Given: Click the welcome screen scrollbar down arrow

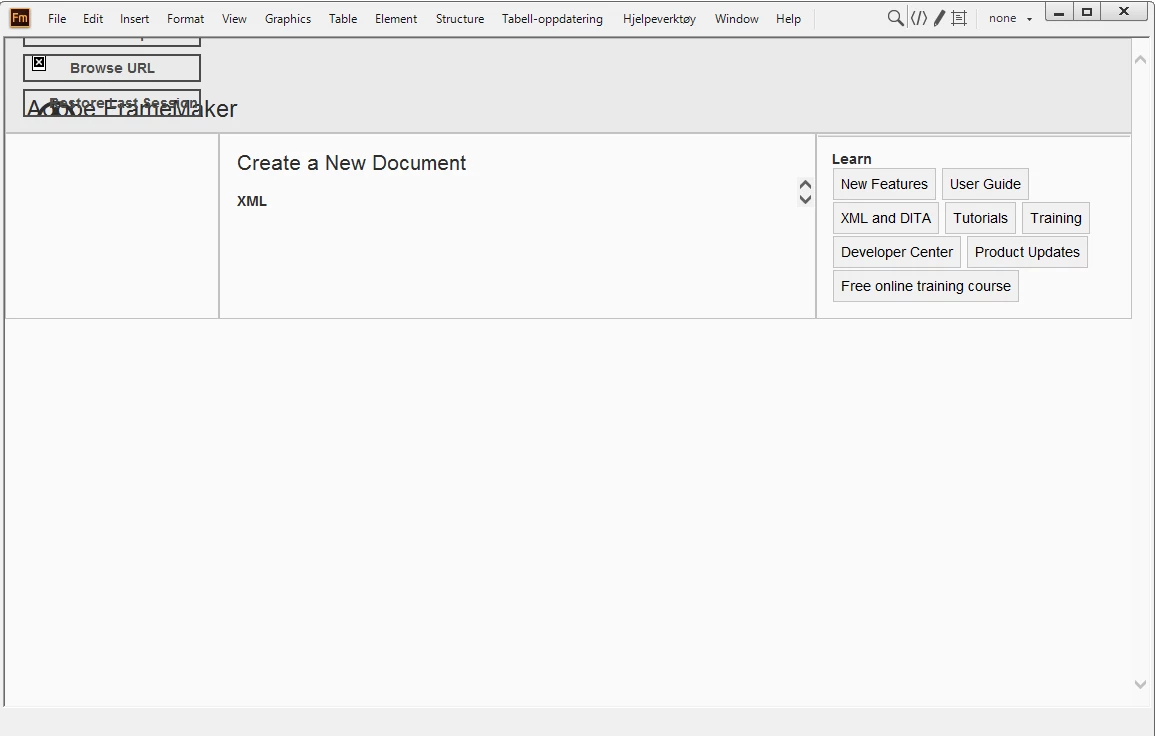Looking at the screenshot, I should (1140, 684).
